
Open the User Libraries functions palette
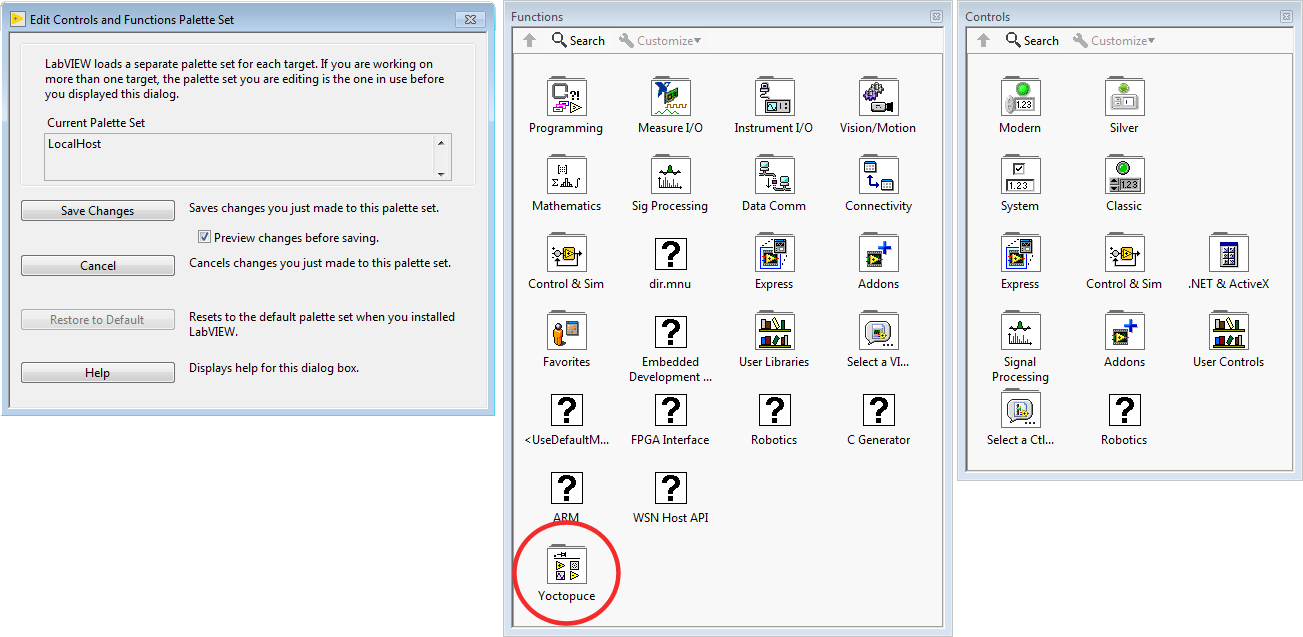(773, 332)
